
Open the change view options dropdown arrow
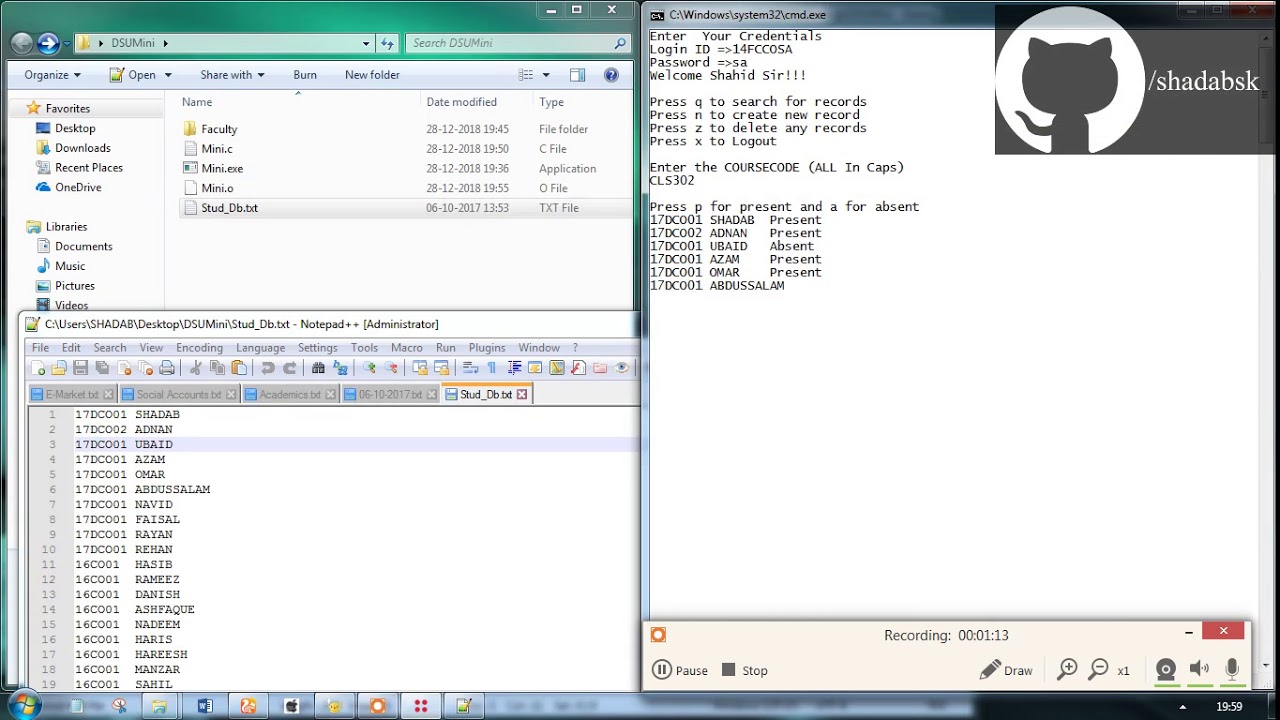tap(546, 75)
